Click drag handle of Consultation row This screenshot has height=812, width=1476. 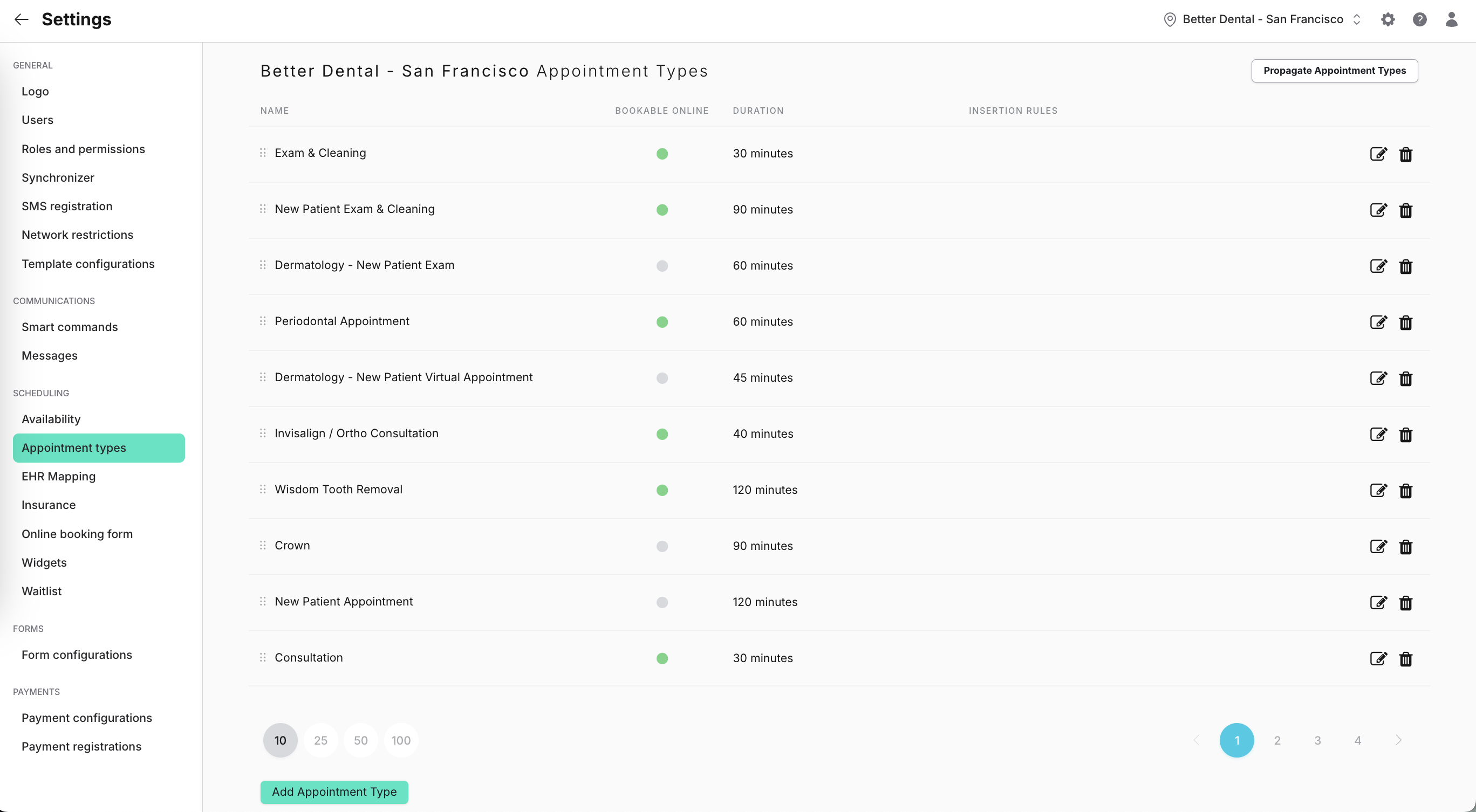tap(262, 657)
